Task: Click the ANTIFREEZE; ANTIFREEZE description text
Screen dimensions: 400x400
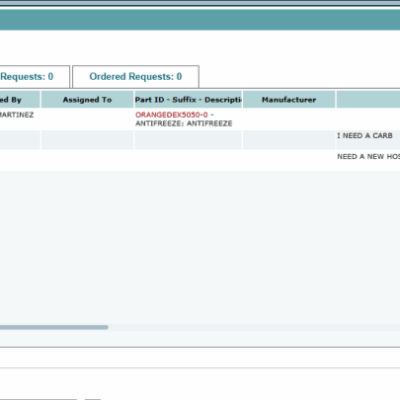Action: click(x=184, y=123)
